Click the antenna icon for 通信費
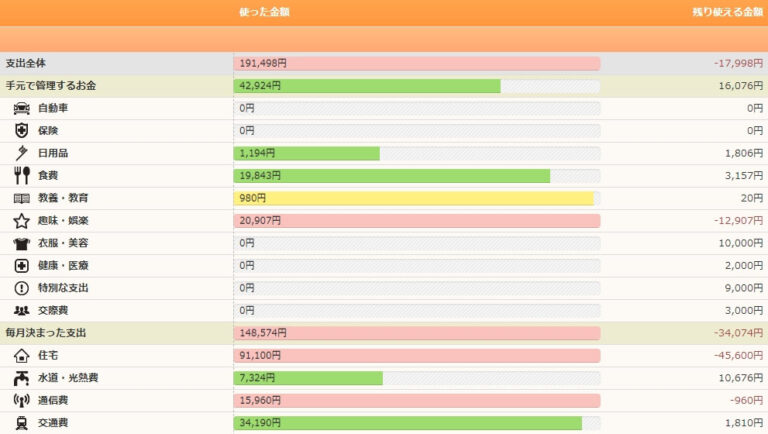Viewport: 768px width, 434px height. tap(22, 401)
